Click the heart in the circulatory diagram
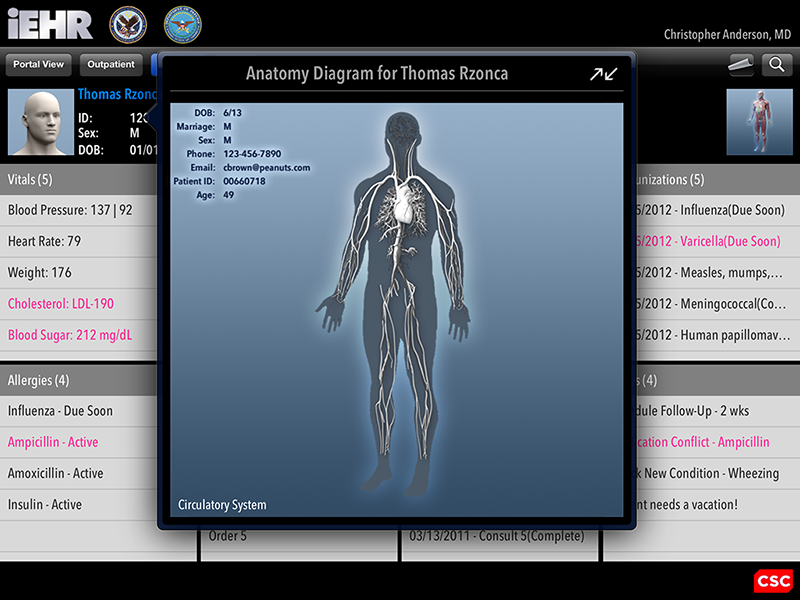This screenshot has height=600, width=800. coord(403,204)
